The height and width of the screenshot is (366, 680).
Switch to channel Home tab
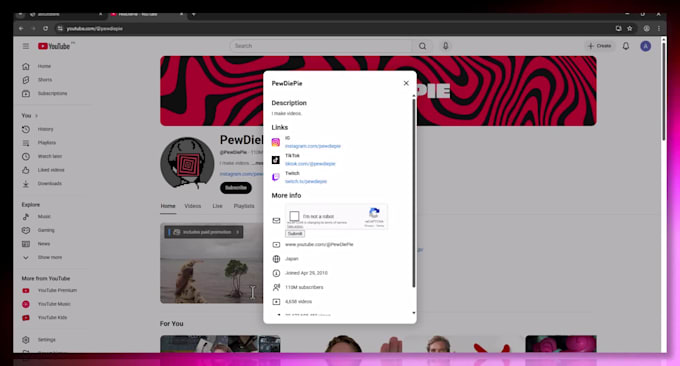point(168,206)
